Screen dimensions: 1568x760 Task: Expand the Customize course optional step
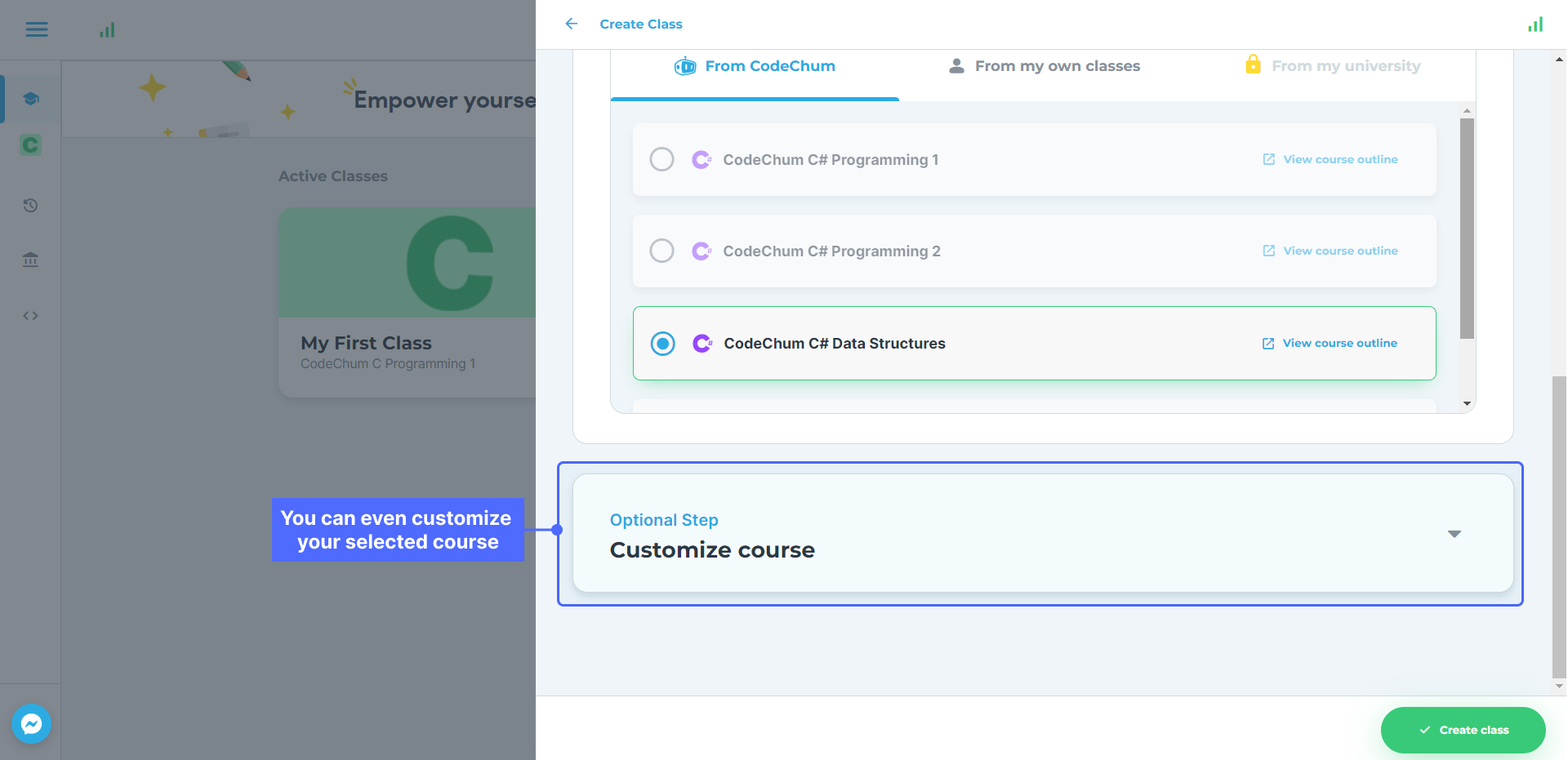1454,534
